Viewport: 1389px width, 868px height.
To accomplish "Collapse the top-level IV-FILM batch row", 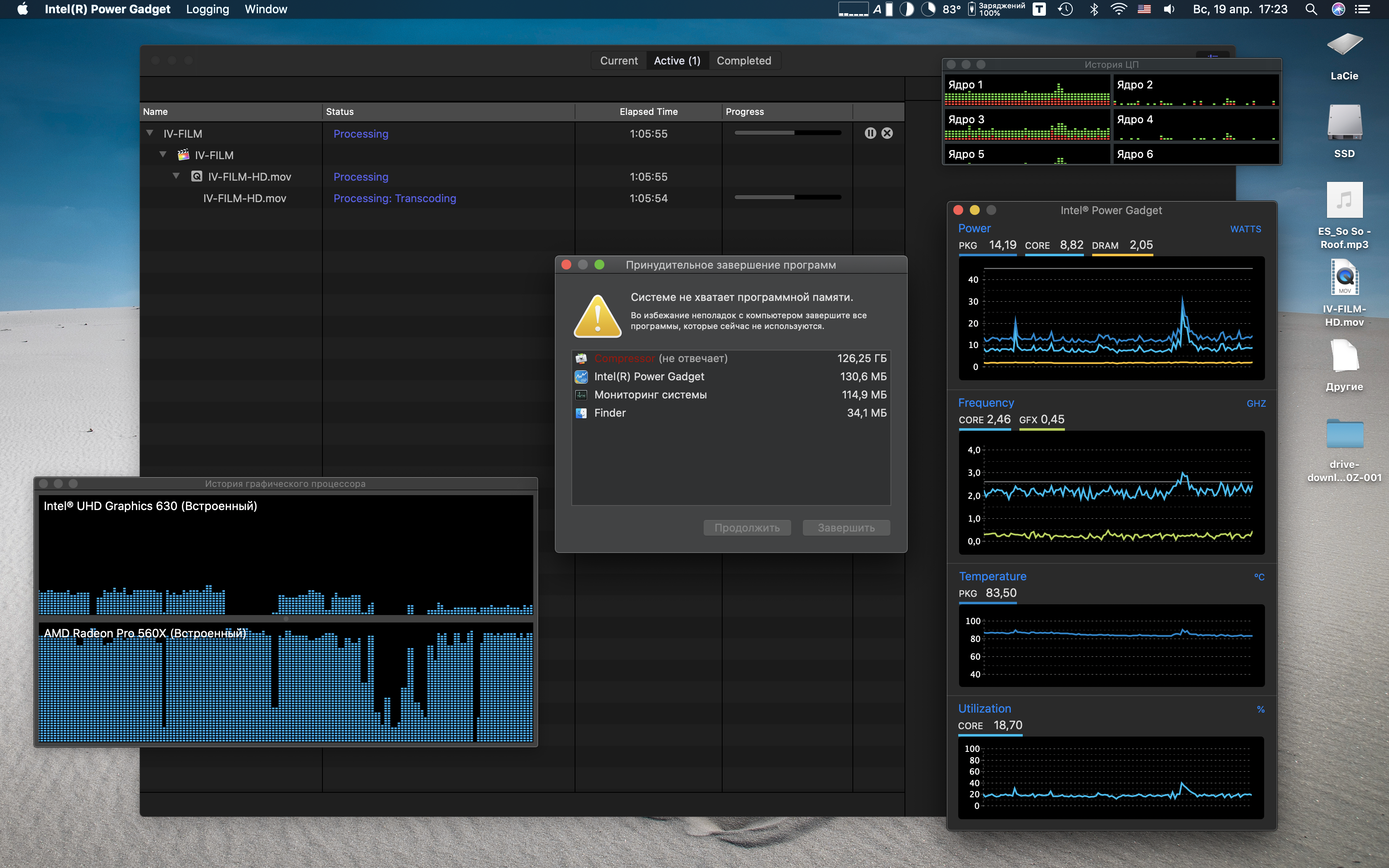I will tap(150, 133).
